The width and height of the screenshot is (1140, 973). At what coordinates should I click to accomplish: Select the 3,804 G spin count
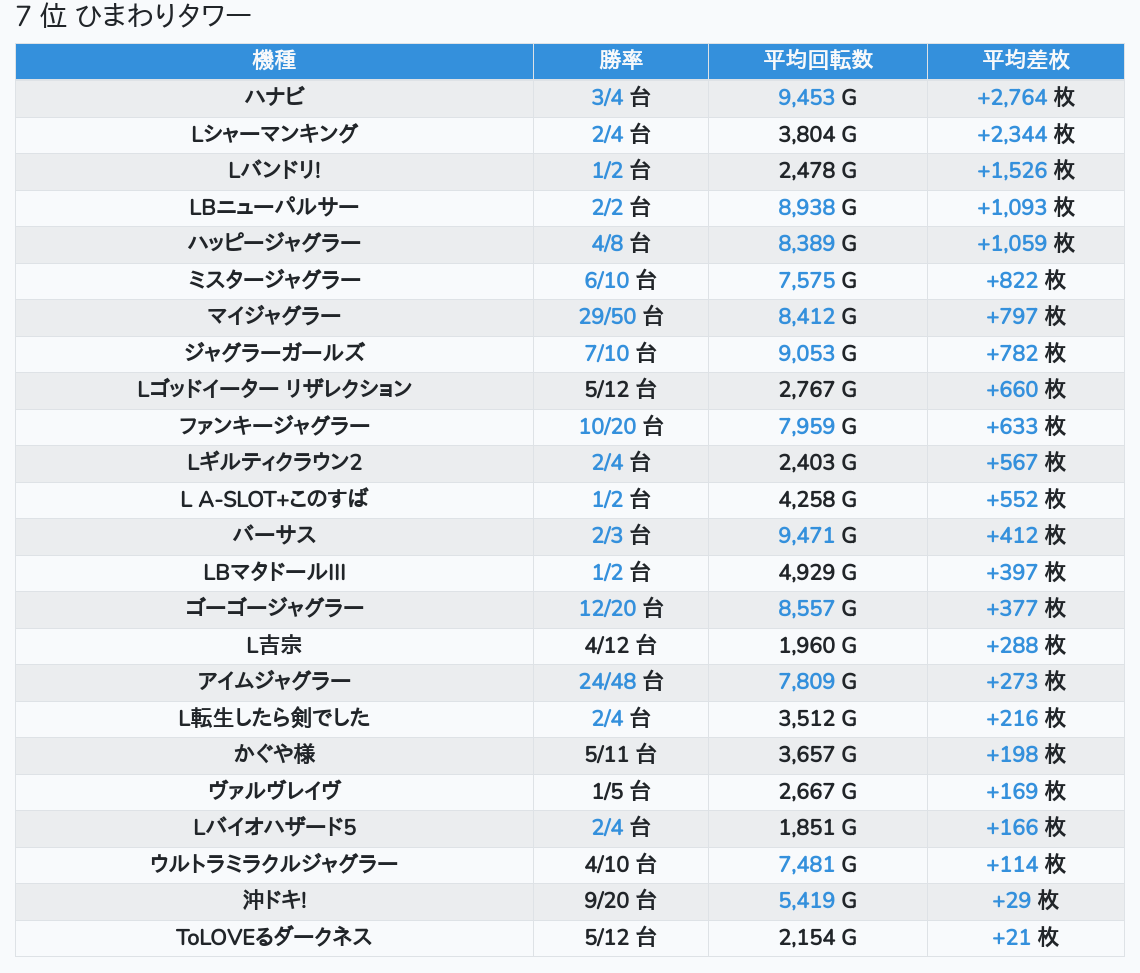coord(818,134)
